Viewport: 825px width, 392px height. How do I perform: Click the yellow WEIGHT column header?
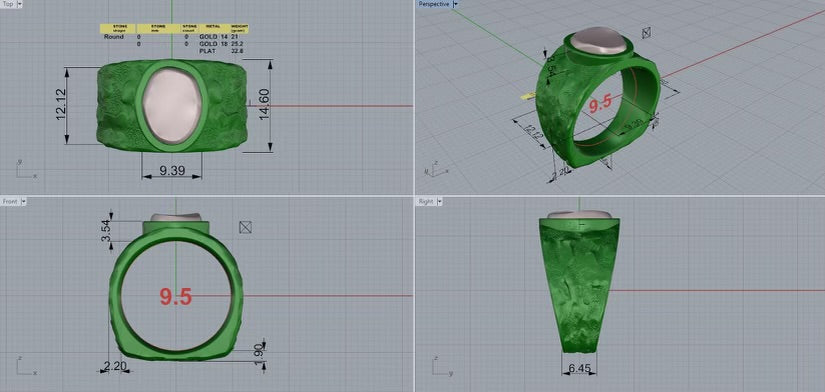[x=239, y=28]
